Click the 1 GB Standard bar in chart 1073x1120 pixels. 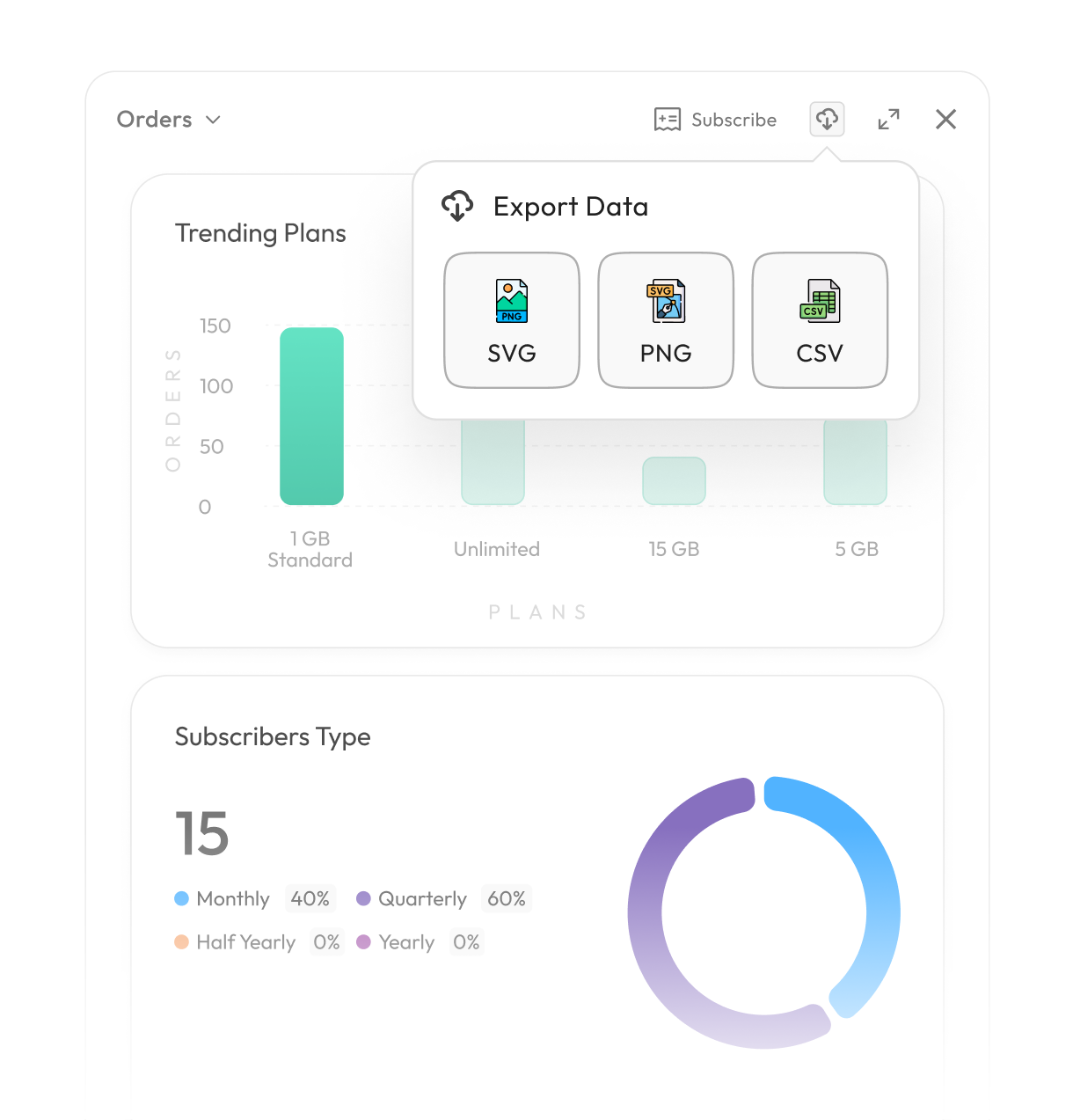coord(310,416)
